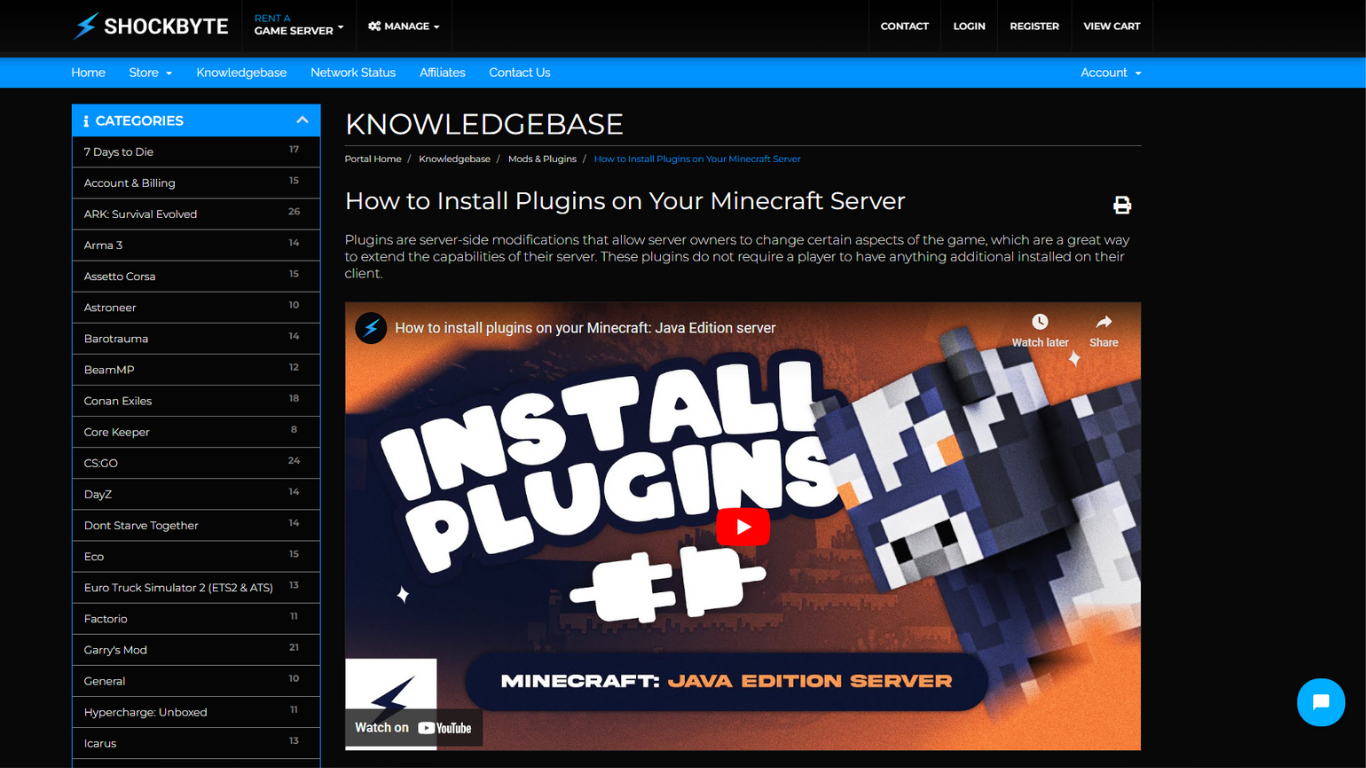This screenshot has height=768, width=1366.
Task: Open Euro Truck Simulator 2 category
Action: tap(196, 586)
